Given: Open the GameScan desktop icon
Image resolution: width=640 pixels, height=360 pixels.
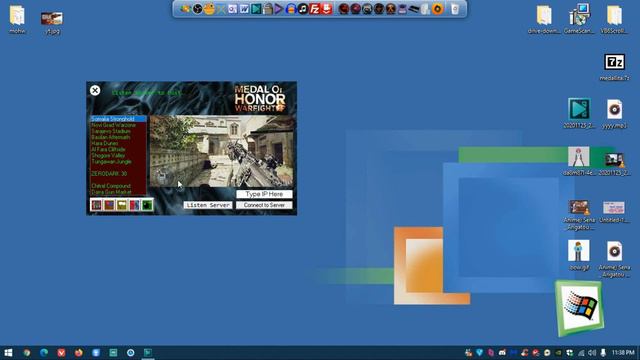Looking at the screenshot, I should tap(579, 18).
